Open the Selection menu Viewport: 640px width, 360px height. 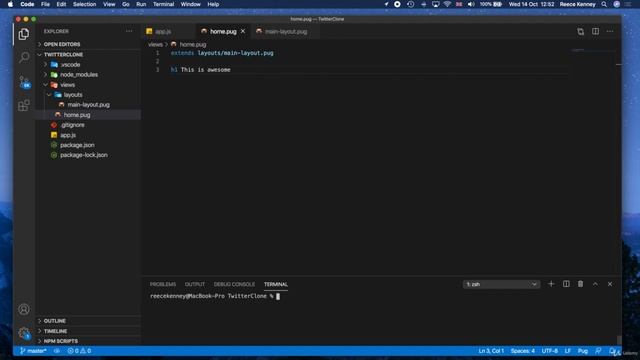[84, 4]
